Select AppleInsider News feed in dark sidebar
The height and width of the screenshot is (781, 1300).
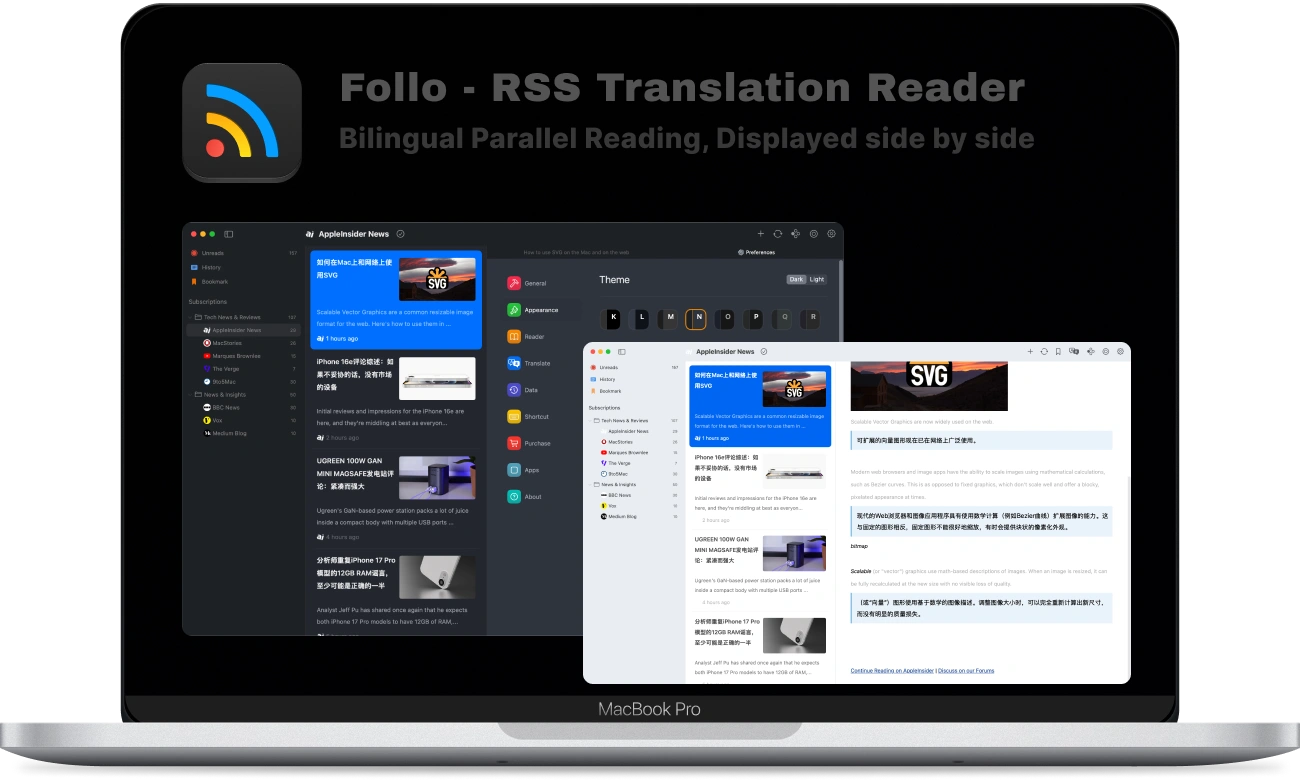243,330
